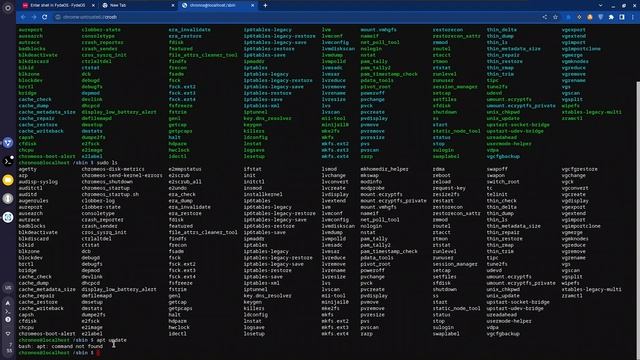The height and width of the screenshot is (360, 640).
Task: Click the 'resize2fs' entry
Action: (446, 194)
